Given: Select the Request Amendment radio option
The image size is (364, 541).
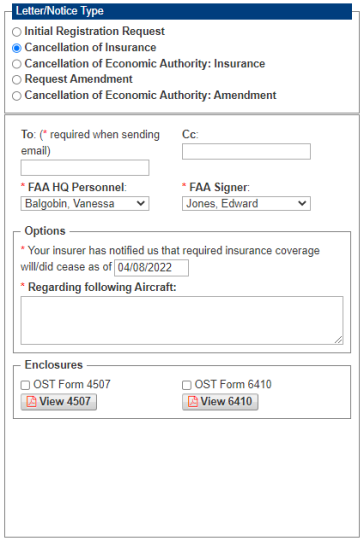Looking at the screenshot, I should click(x=17, y=80).
